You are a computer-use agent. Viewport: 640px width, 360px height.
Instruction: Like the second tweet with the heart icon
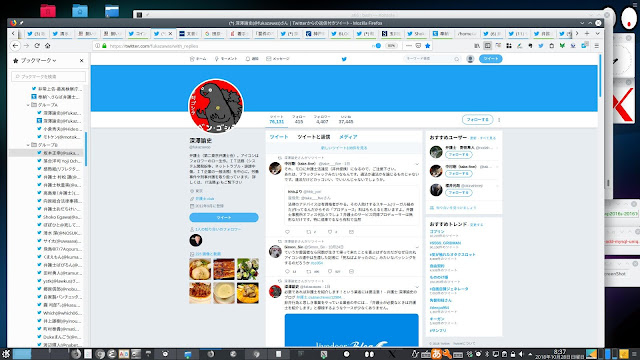click(x=330, y=271)
